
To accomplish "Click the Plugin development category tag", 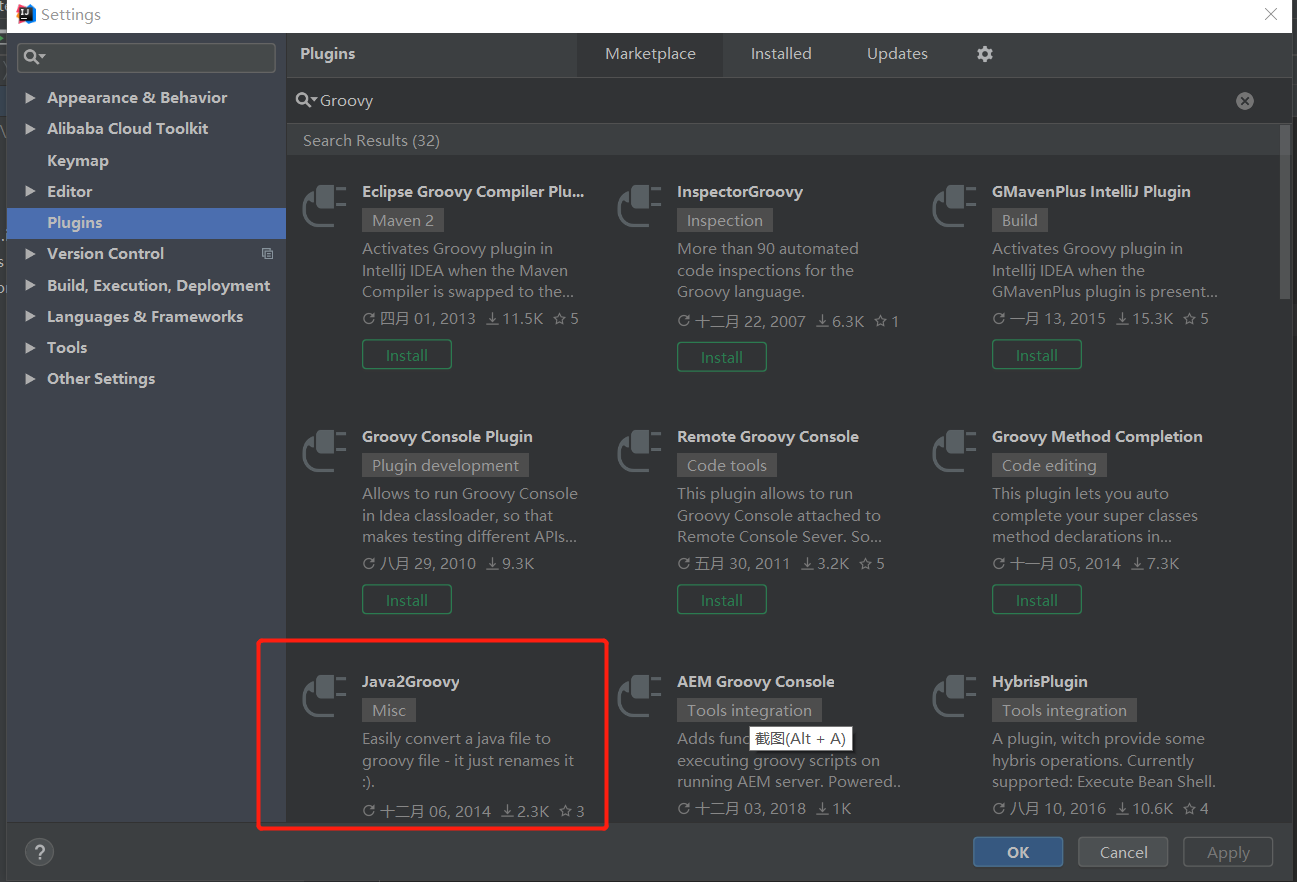I will pyautogui.click(x=445, y=465).
